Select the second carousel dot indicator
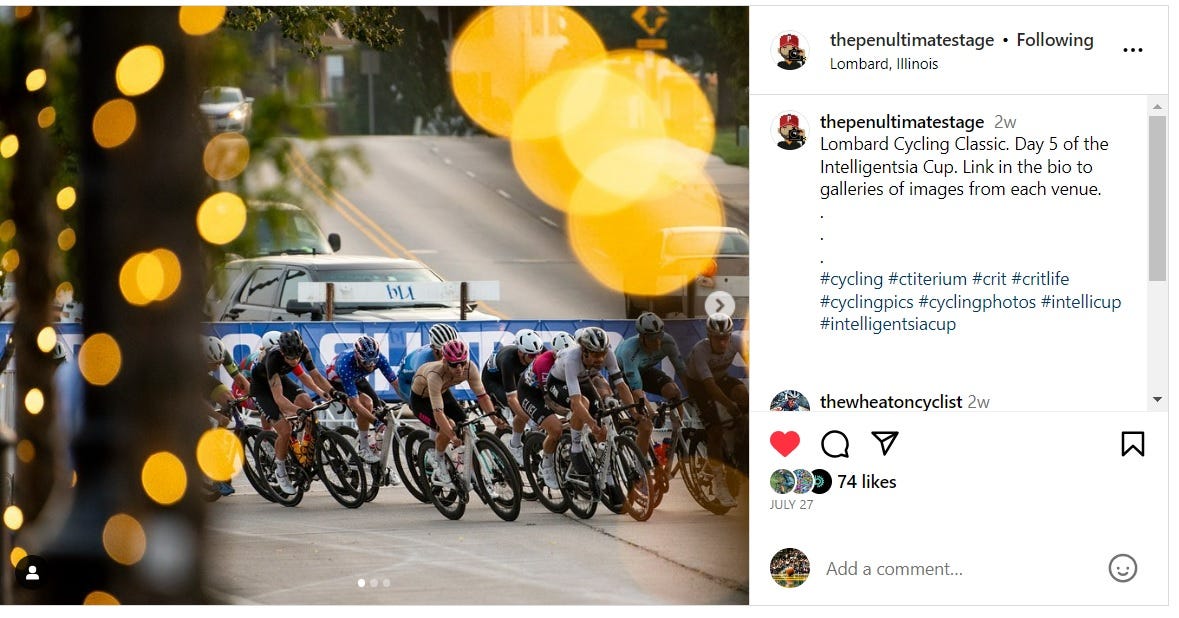The width and height of the screenshot is (1179, 618). point(374,583)
